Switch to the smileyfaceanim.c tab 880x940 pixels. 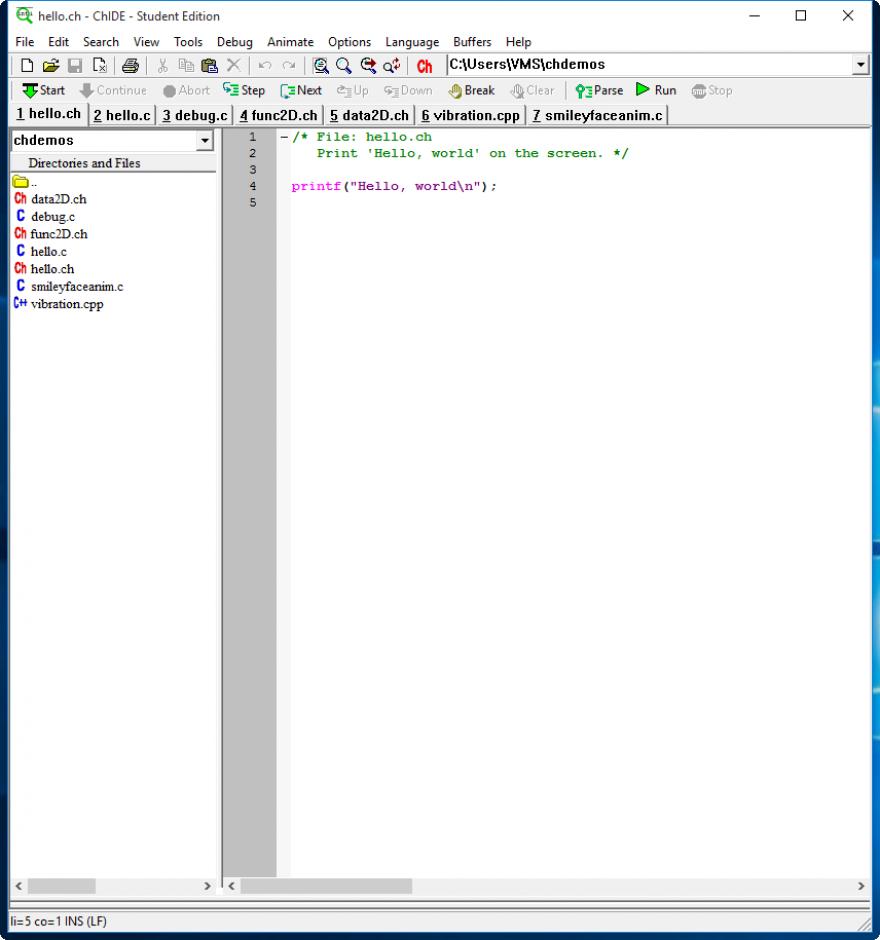click(x=598, y=115)
